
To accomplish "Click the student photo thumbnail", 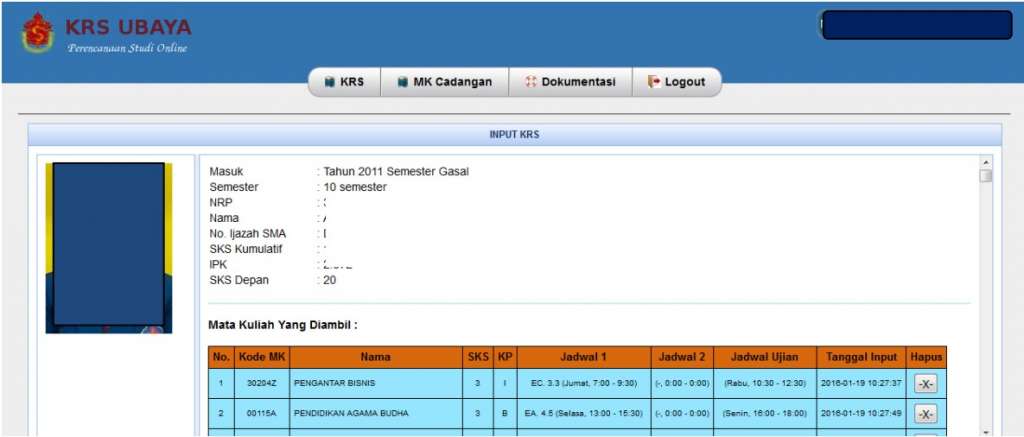I will (x=109, y=247).
